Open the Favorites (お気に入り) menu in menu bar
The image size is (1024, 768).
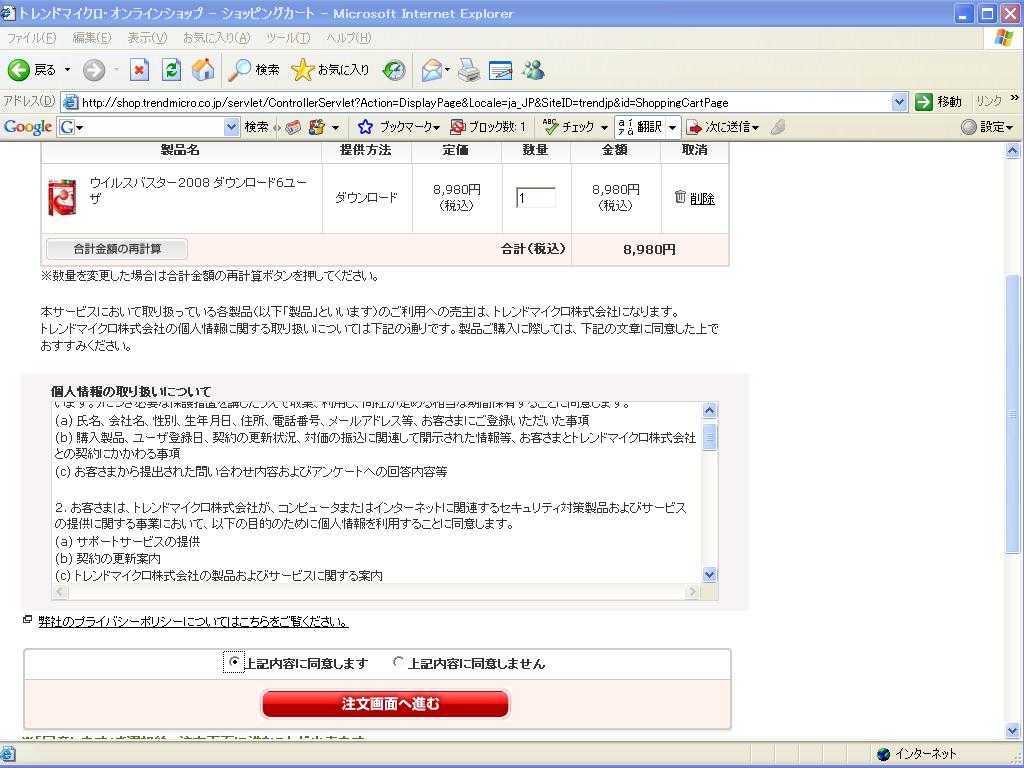216,38
